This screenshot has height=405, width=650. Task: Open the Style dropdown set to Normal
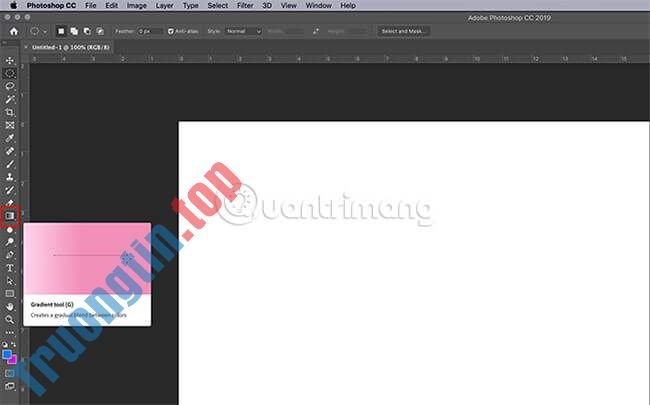(243, 31)
